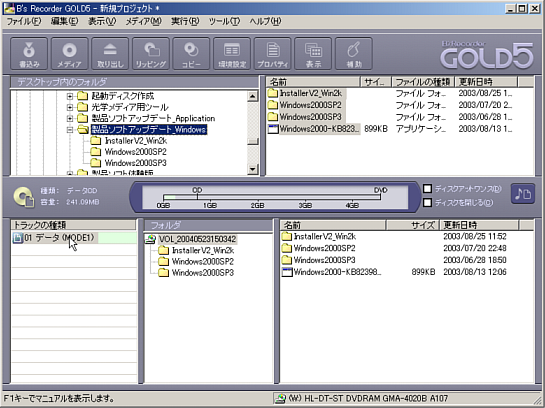Click the music/data mode icon beside the checkboxes
Screen dimensions: 545x408
(523, 194)
